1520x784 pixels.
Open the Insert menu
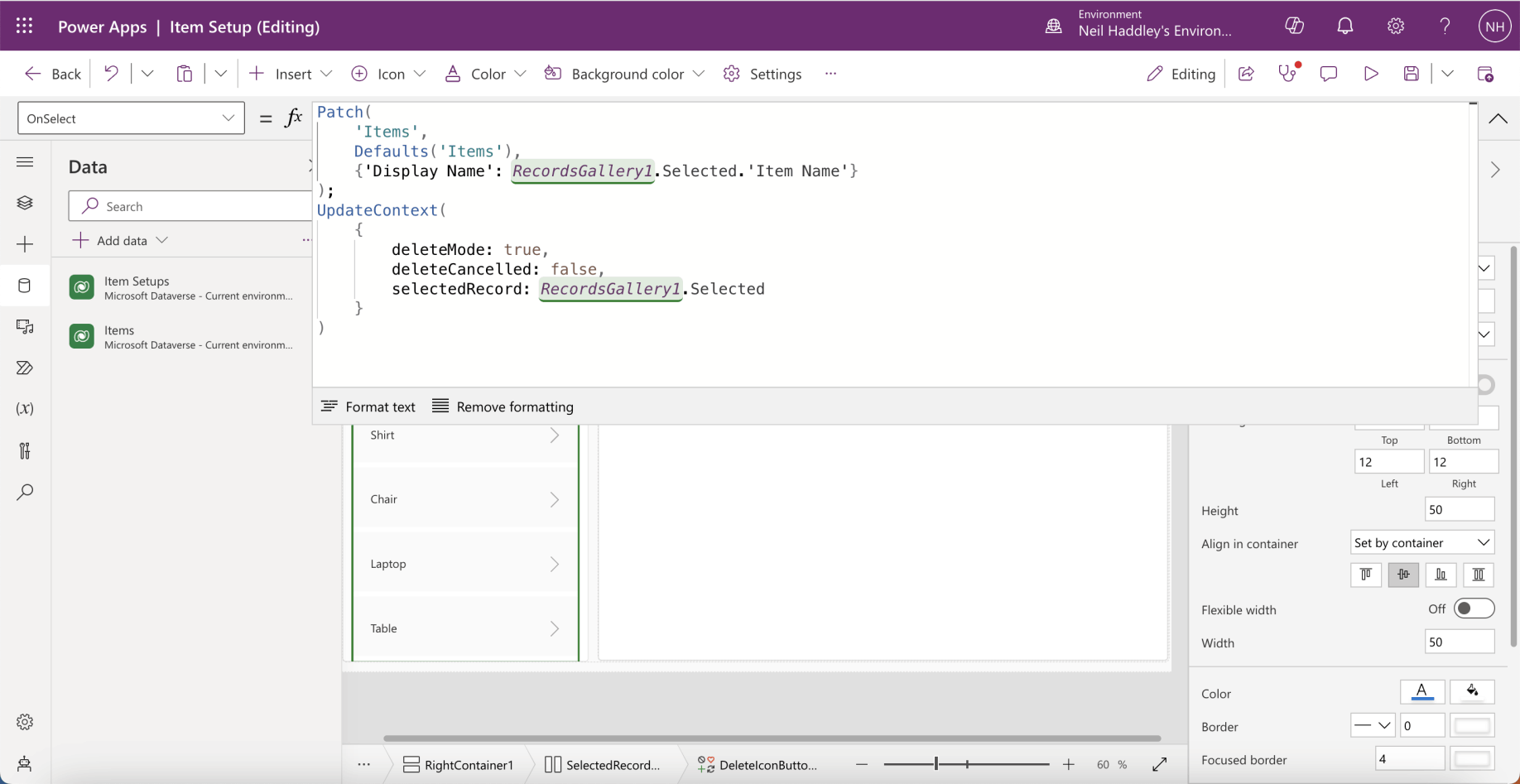click(291, 74)
